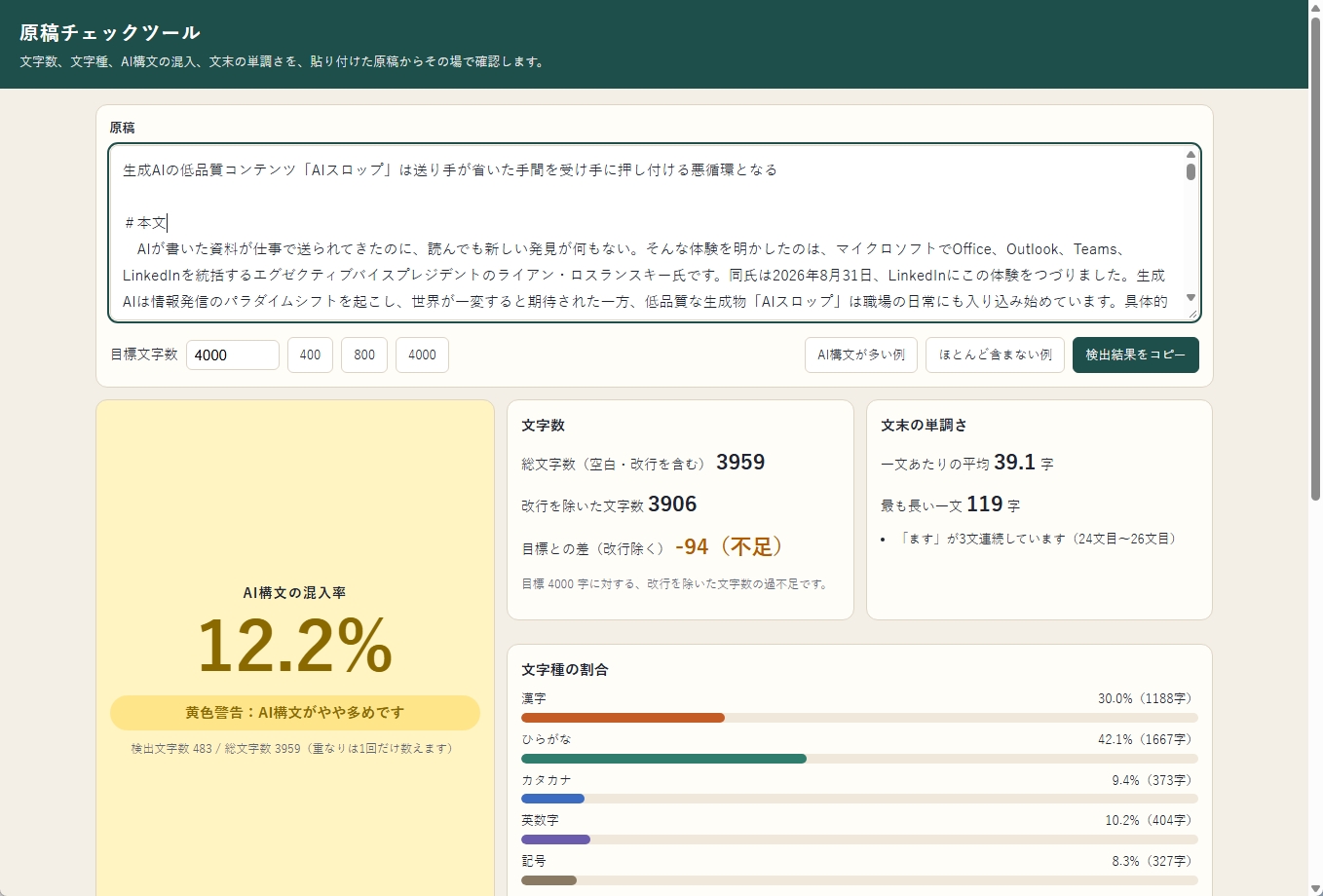1323x896 pixels.
Task: Click the textarea scrollbar up arrow
Action: [1191, 154]
